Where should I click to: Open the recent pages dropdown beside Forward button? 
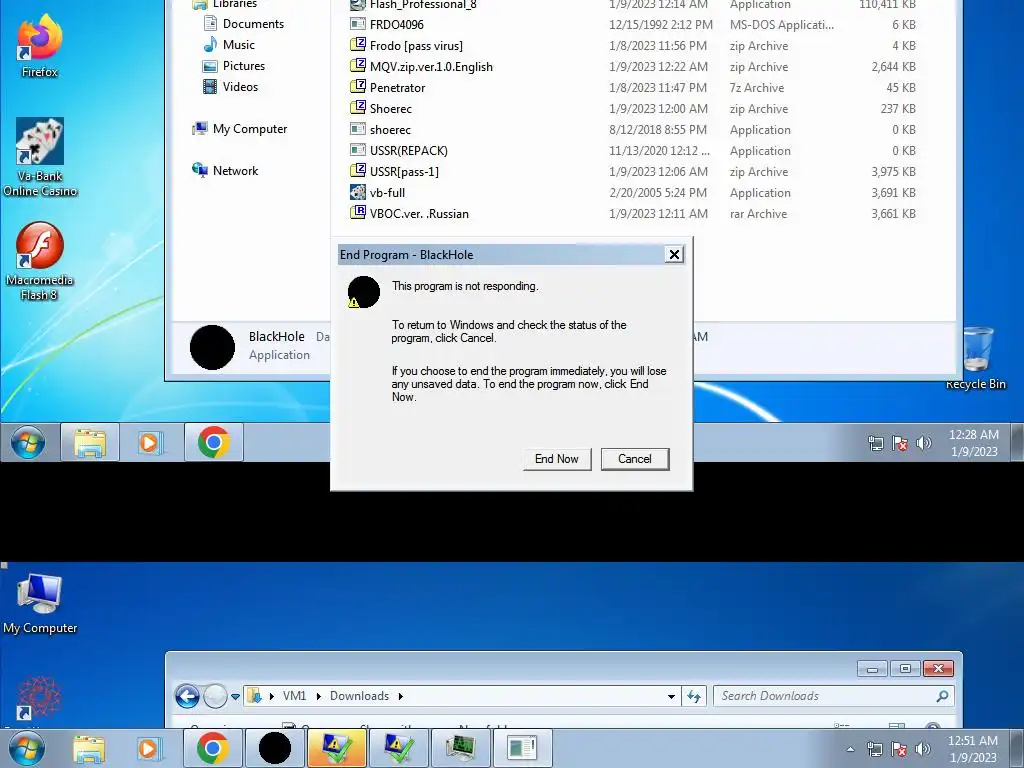tap(235, 697)
